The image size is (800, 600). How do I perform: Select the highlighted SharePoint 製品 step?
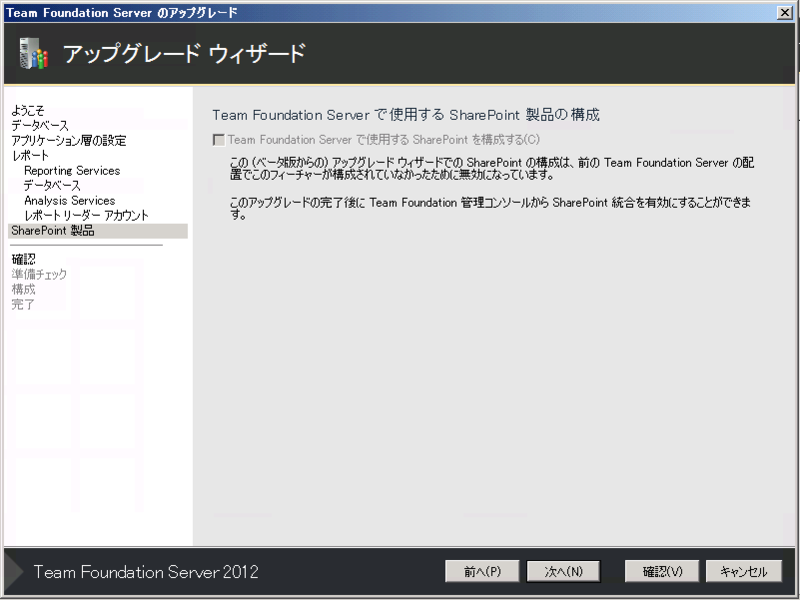(x=98, y=231)
